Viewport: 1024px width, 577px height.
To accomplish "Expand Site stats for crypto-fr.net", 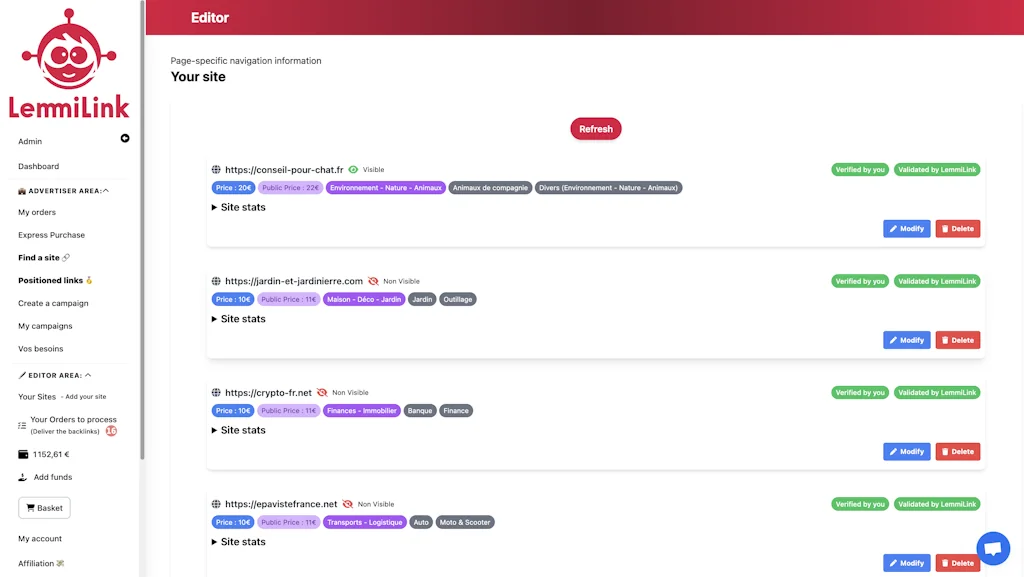I will (x=238, y=430).
